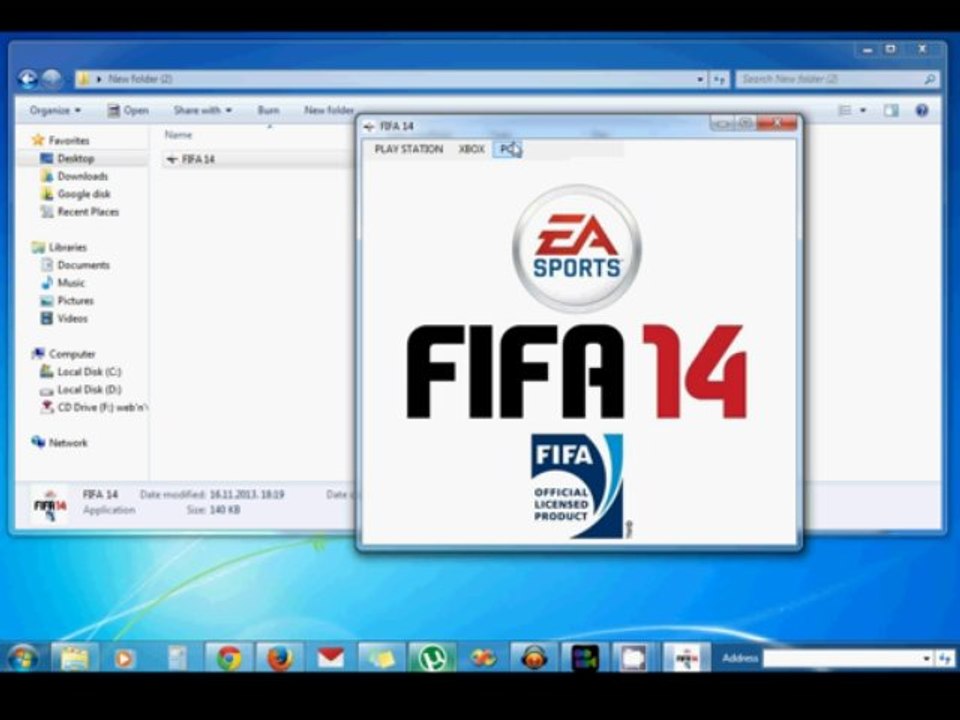Click the EA Sports logo image
This screenshot has height=720, width=960.
click(577, 249)
